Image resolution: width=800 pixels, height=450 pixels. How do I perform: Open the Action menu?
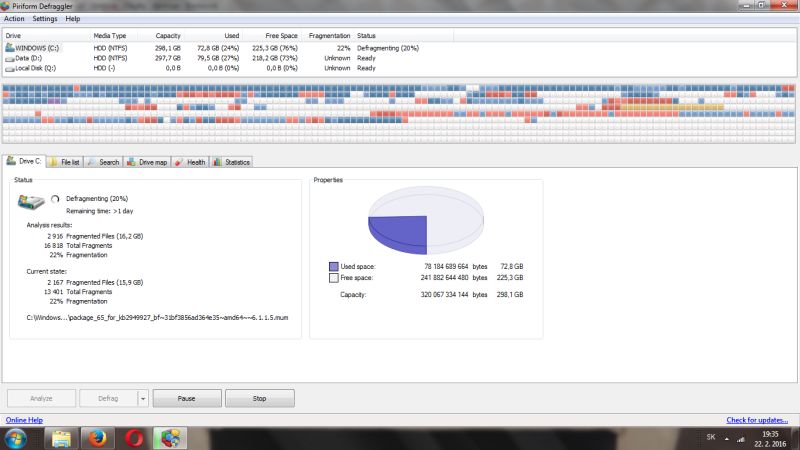14,19
